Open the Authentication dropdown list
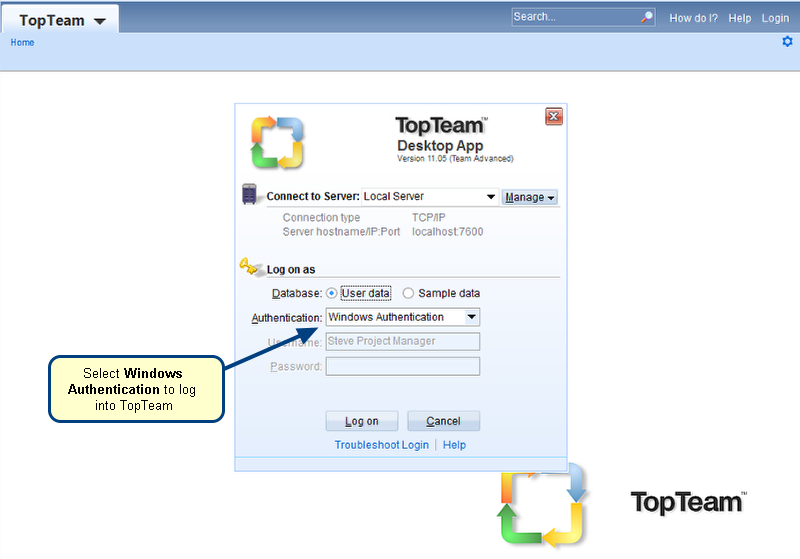The height and width of the screenshot is (559, 800). (472, 317)
